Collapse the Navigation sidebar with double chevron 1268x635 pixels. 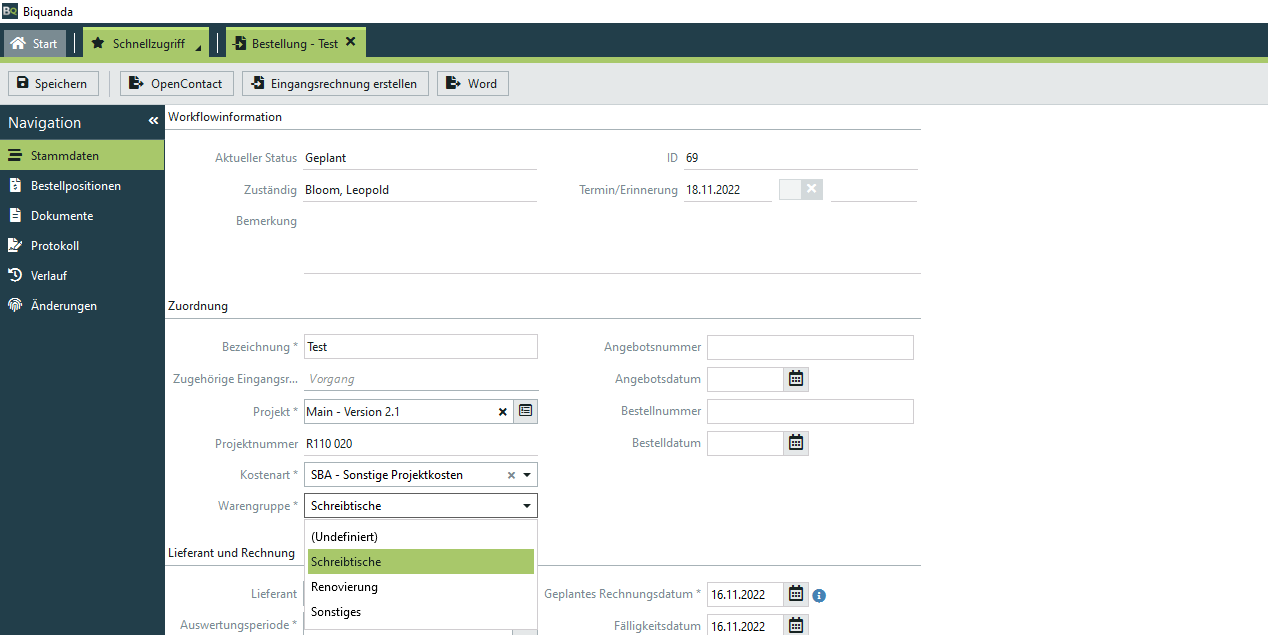[x=153, y=121]
